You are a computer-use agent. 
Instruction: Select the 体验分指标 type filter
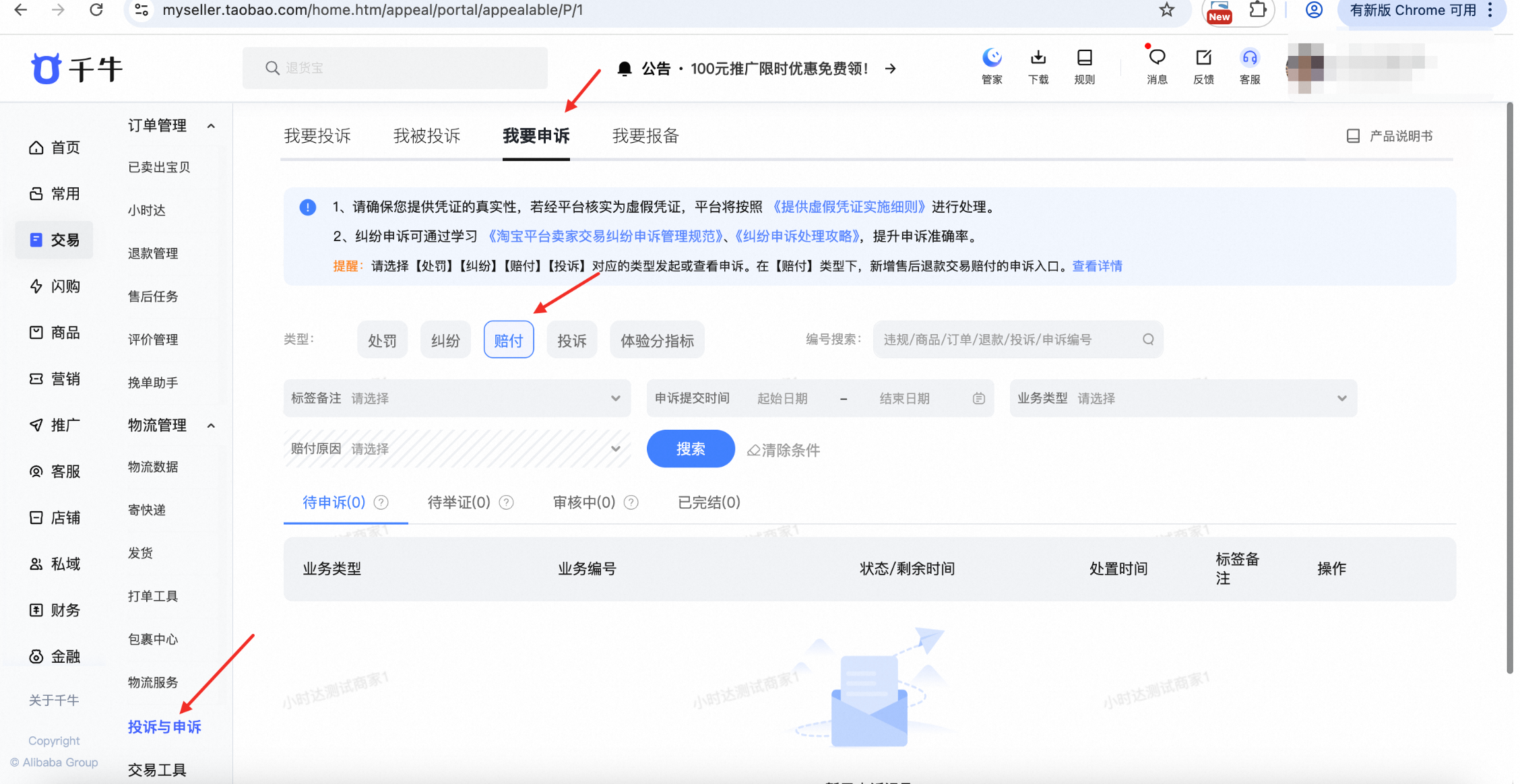click(x=657, y=340)
